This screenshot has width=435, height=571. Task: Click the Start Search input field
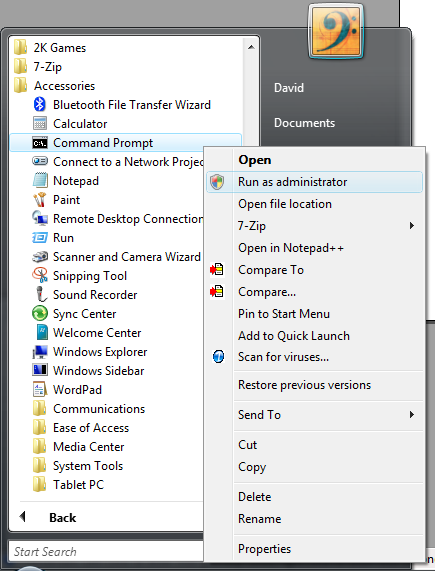point(106,551)
